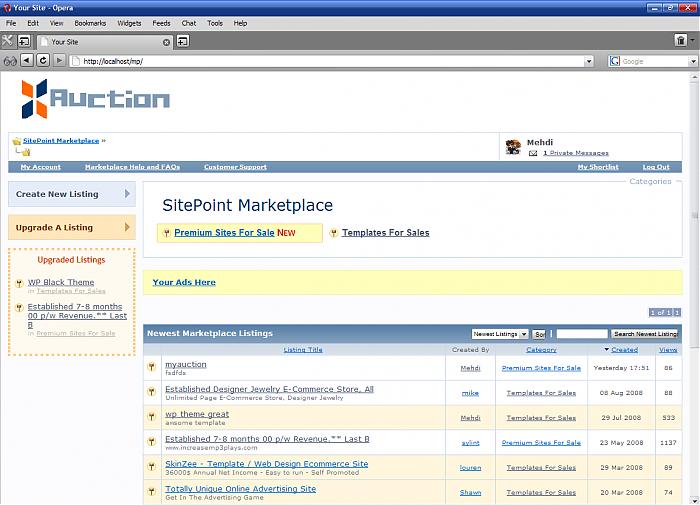Close the Your Site tab
700x505 pixels.
tap(166, 42)
